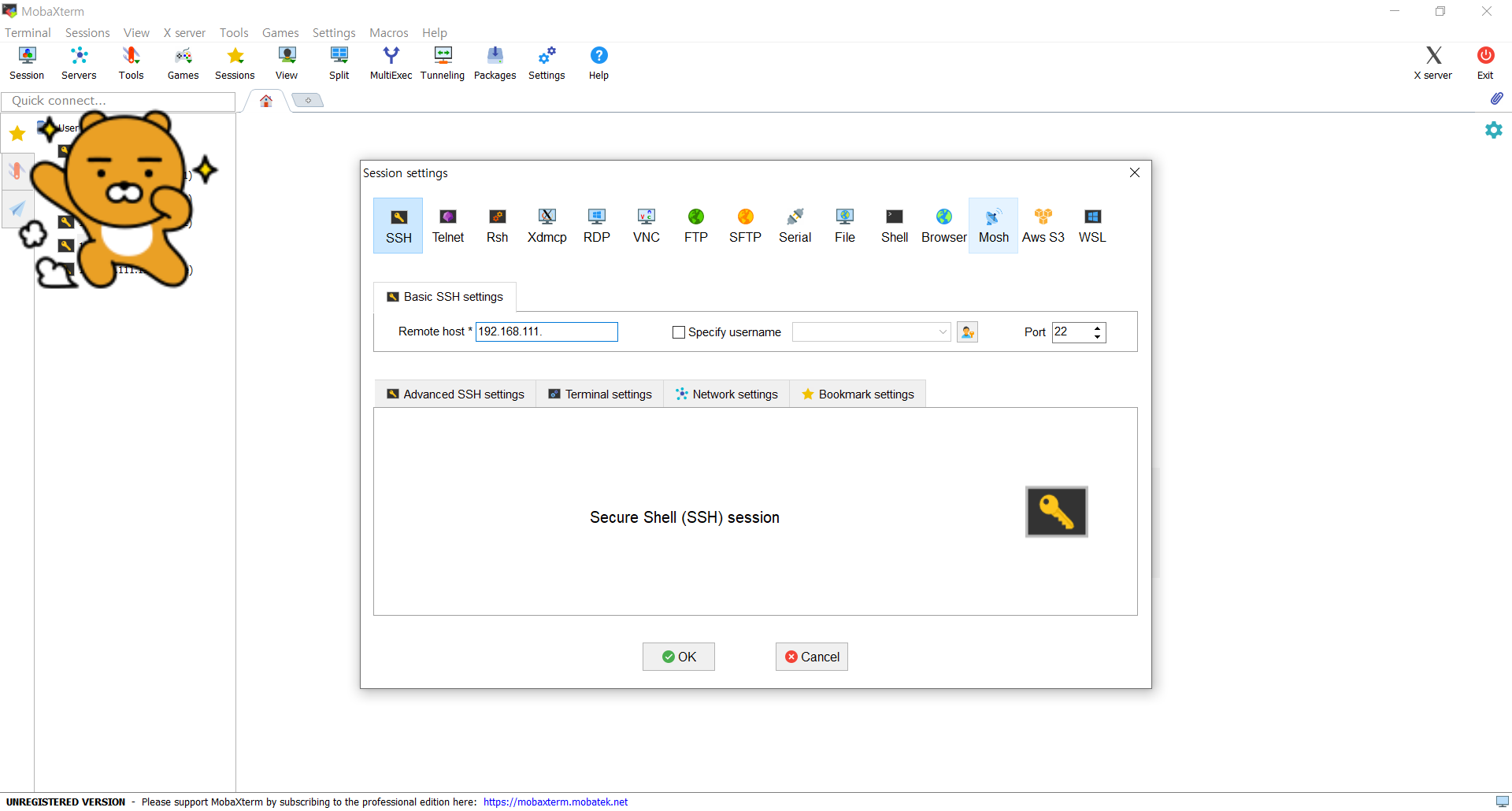Open the Servers toolbar button
The width and height of the screenshot is (1512, 811).
[79, 63]
